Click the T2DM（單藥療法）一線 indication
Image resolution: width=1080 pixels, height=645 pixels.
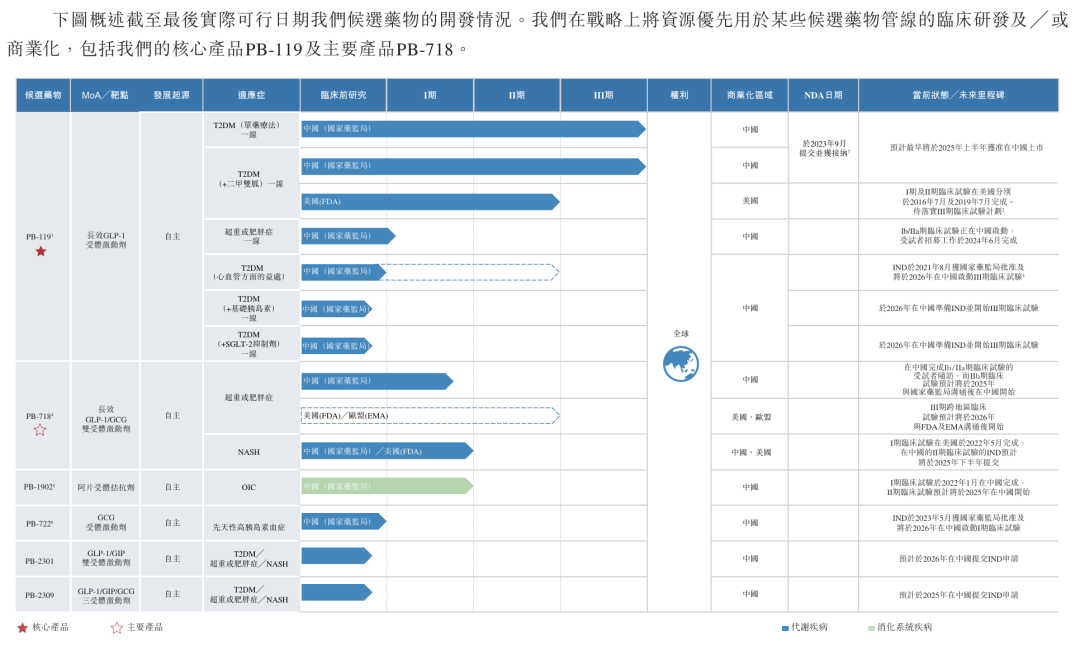point(249,130)
